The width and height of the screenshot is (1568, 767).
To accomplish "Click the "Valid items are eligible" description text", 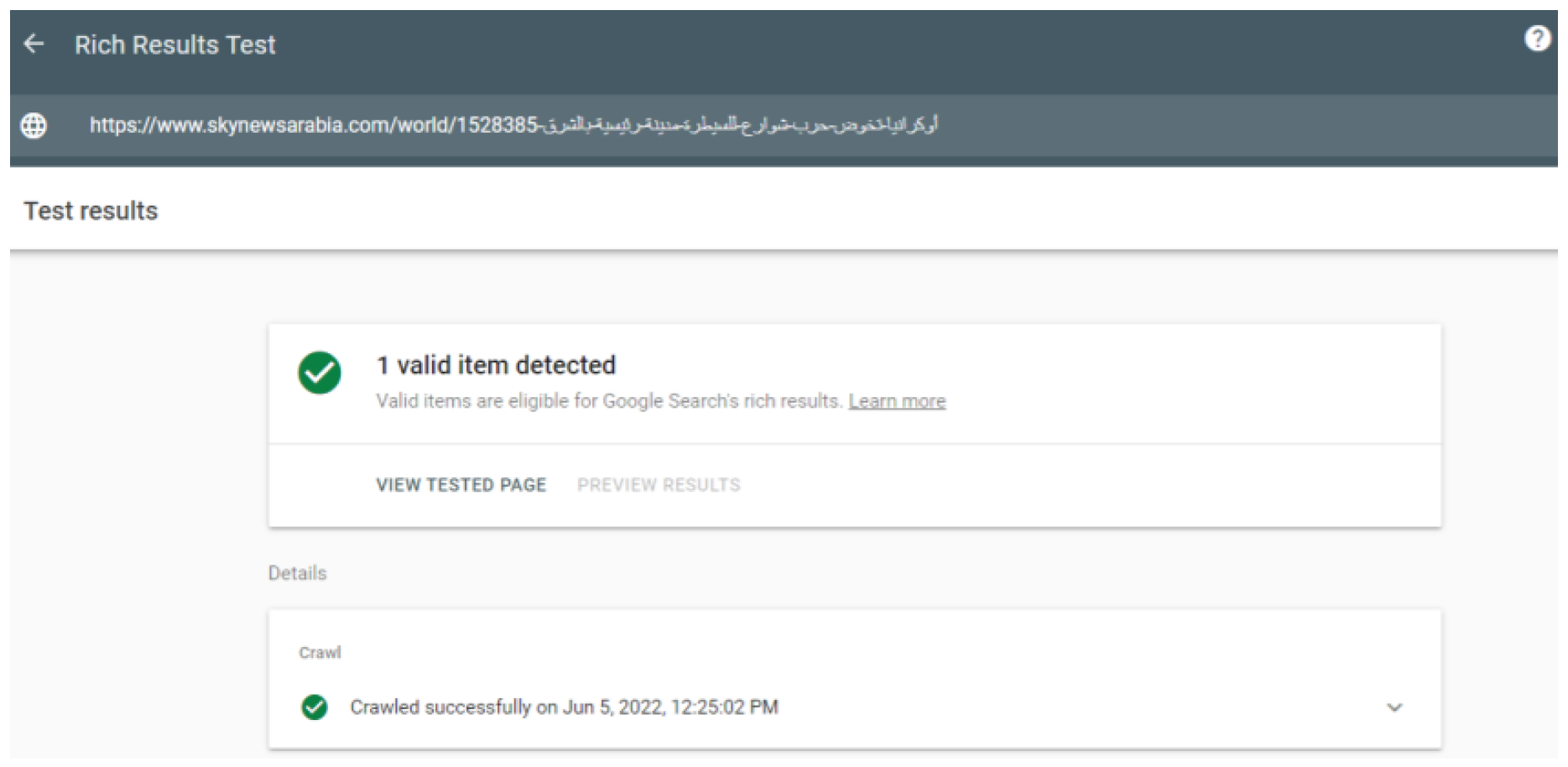I will (608, 401).
